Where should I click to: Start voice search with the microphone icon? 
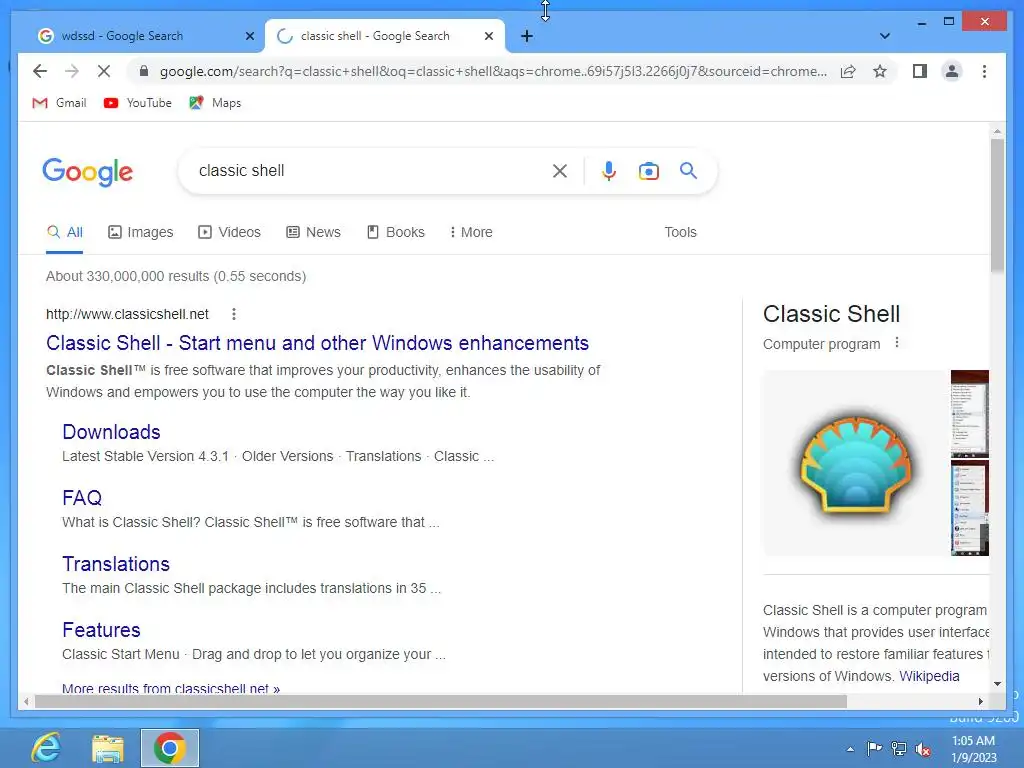point(609,171)
